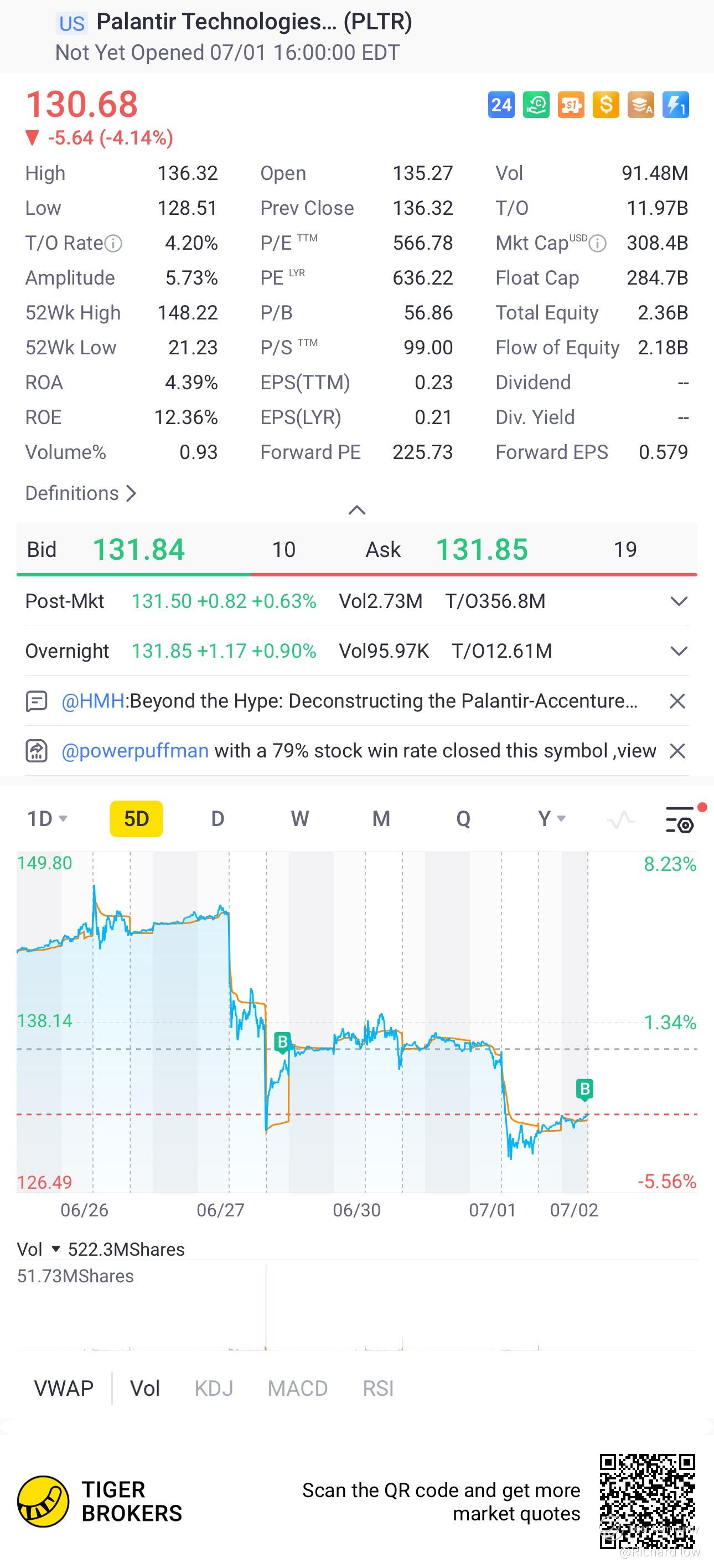
Task: Tap the B buy marker near 07/02
Action: point(585,1089)
